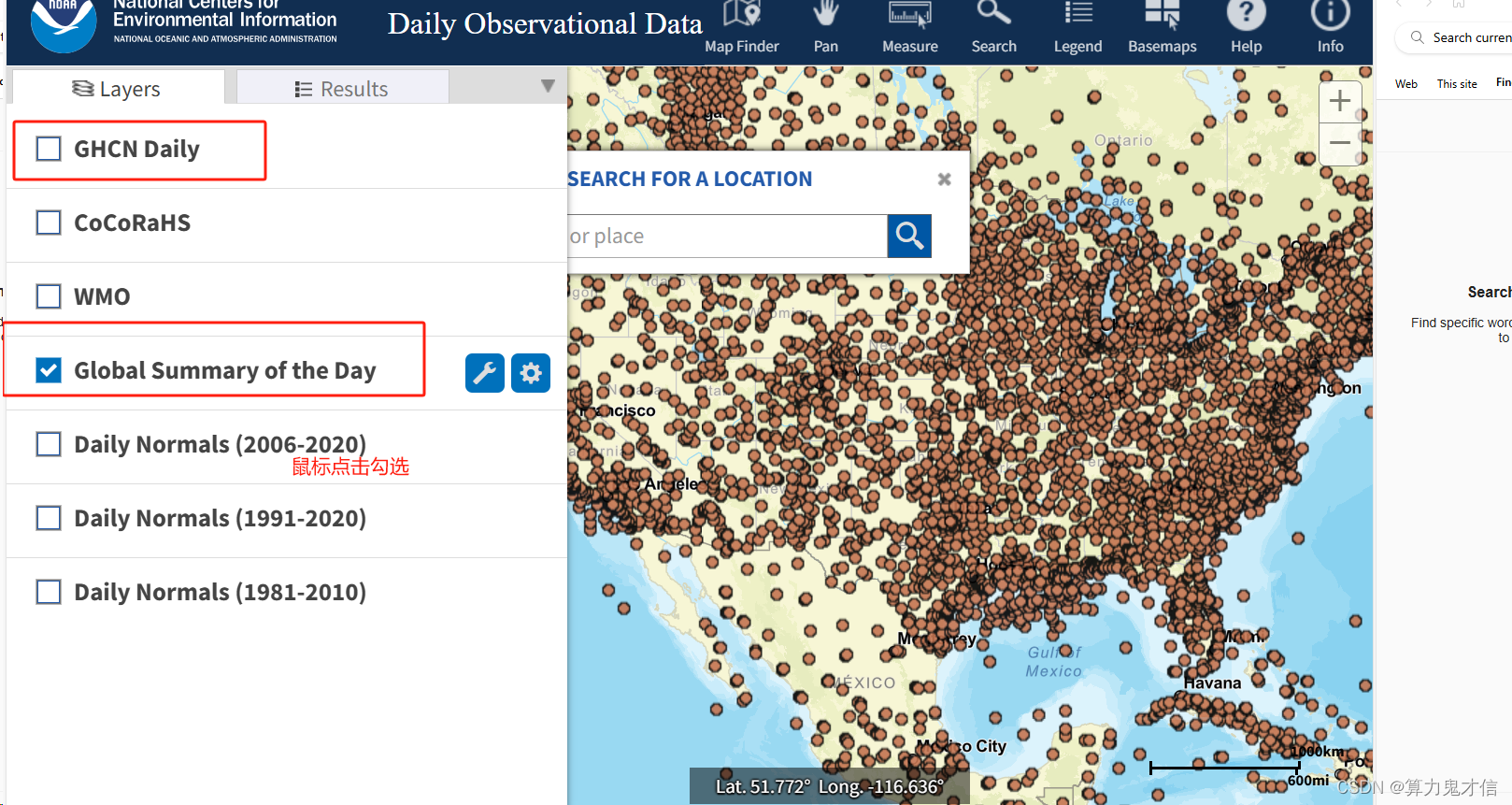Open gear settings for Global Summary layer

[531, 373]
